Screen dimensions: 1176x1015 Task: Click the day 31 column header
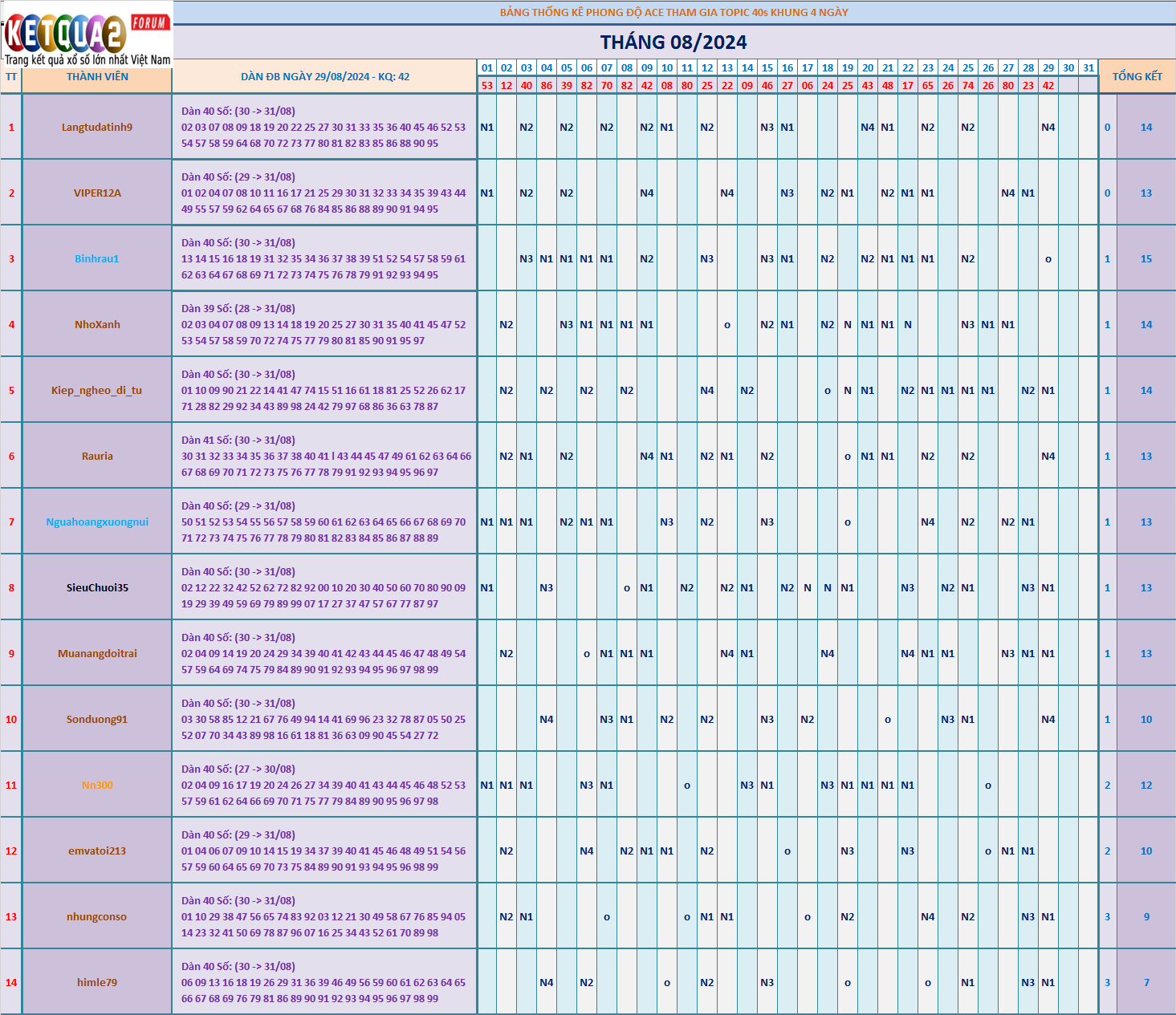pyautogui.click(x=1089, y=68)
